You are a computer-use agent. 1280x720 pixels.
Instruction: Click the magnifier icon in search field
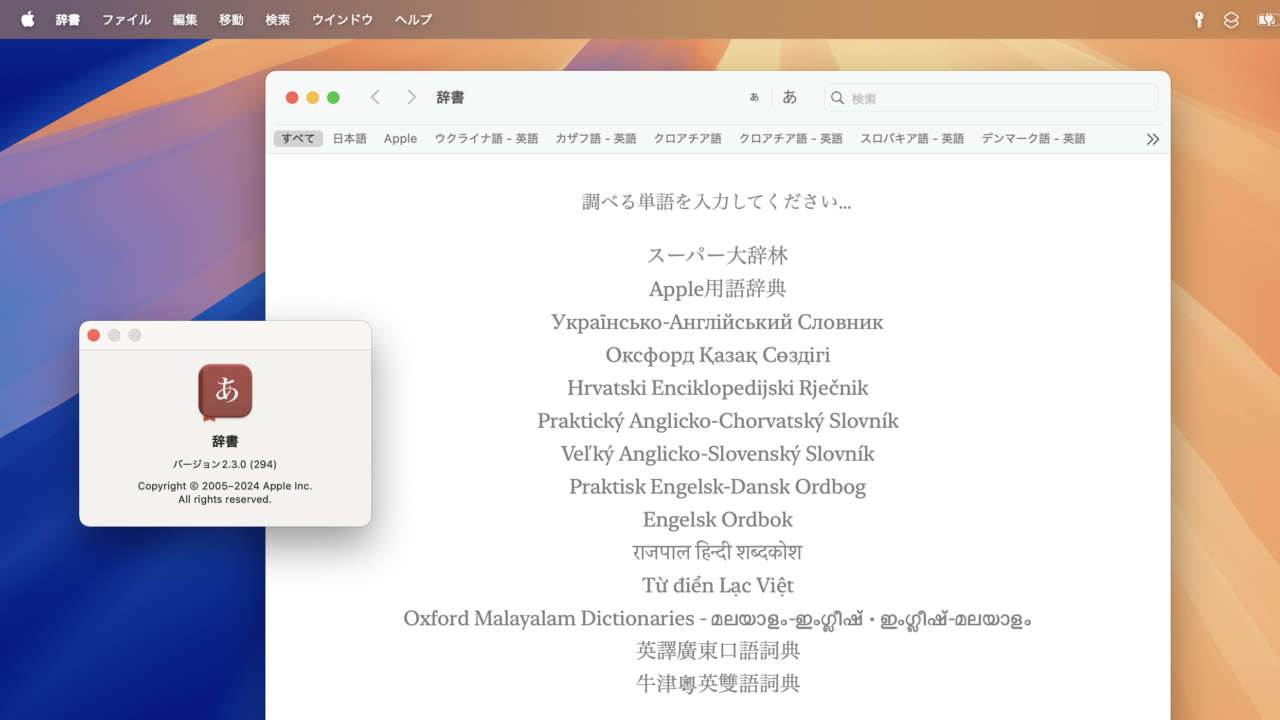(x=838, y=98)
